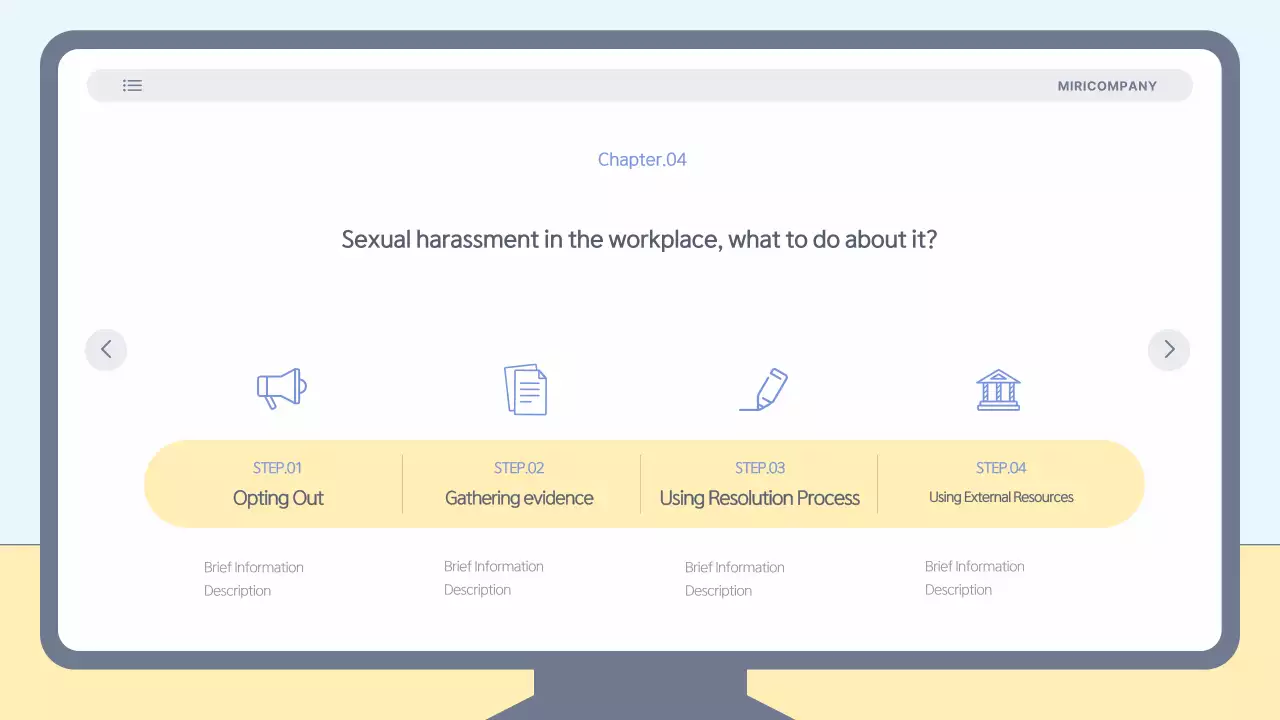1280x720 pixels.
Task: Select the STEP.03 label
Action: (x=760, y=468)
